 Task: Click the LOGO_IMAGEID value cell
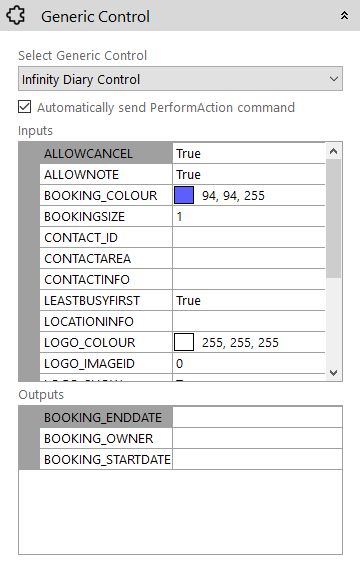249,364
